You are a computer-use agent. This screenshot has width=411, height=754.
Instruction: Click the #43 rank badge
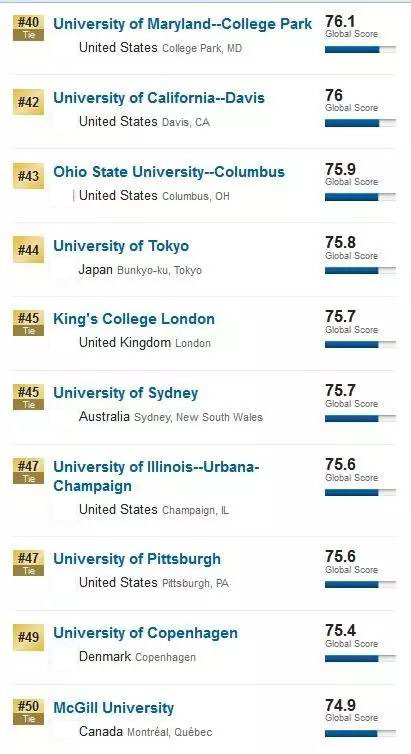[x=28, y=176]
